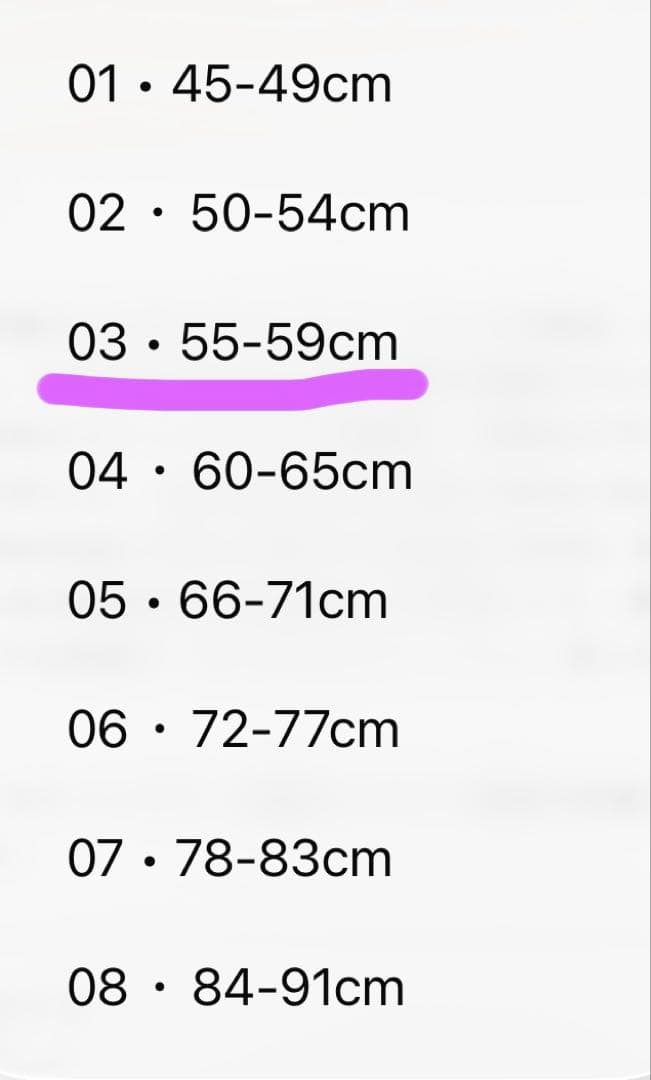Click the "55-59cm" range text
Image resolution: width=651 pixels, height=1080 pixels.
click(289, 343)
